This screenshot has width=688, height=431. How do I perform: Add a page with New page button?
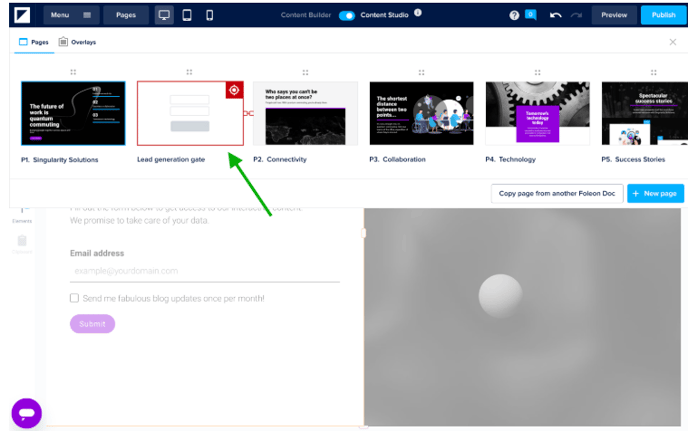655,193
